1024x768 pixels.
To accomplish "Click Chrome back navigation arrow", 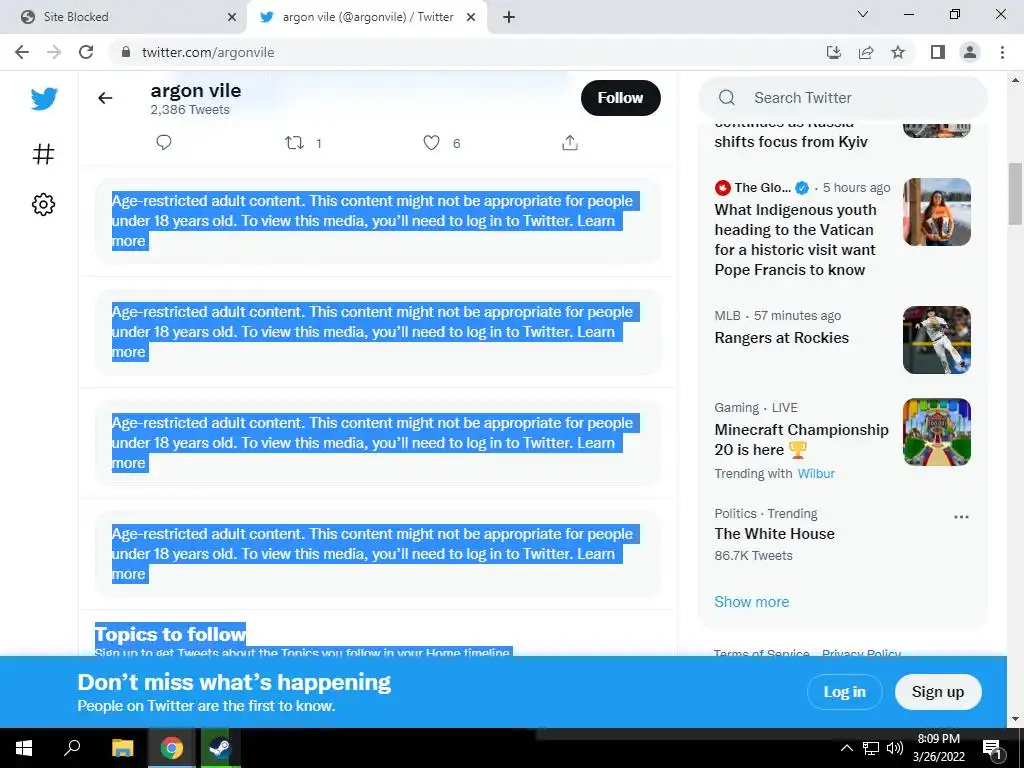I will click(x=22, y=52).
